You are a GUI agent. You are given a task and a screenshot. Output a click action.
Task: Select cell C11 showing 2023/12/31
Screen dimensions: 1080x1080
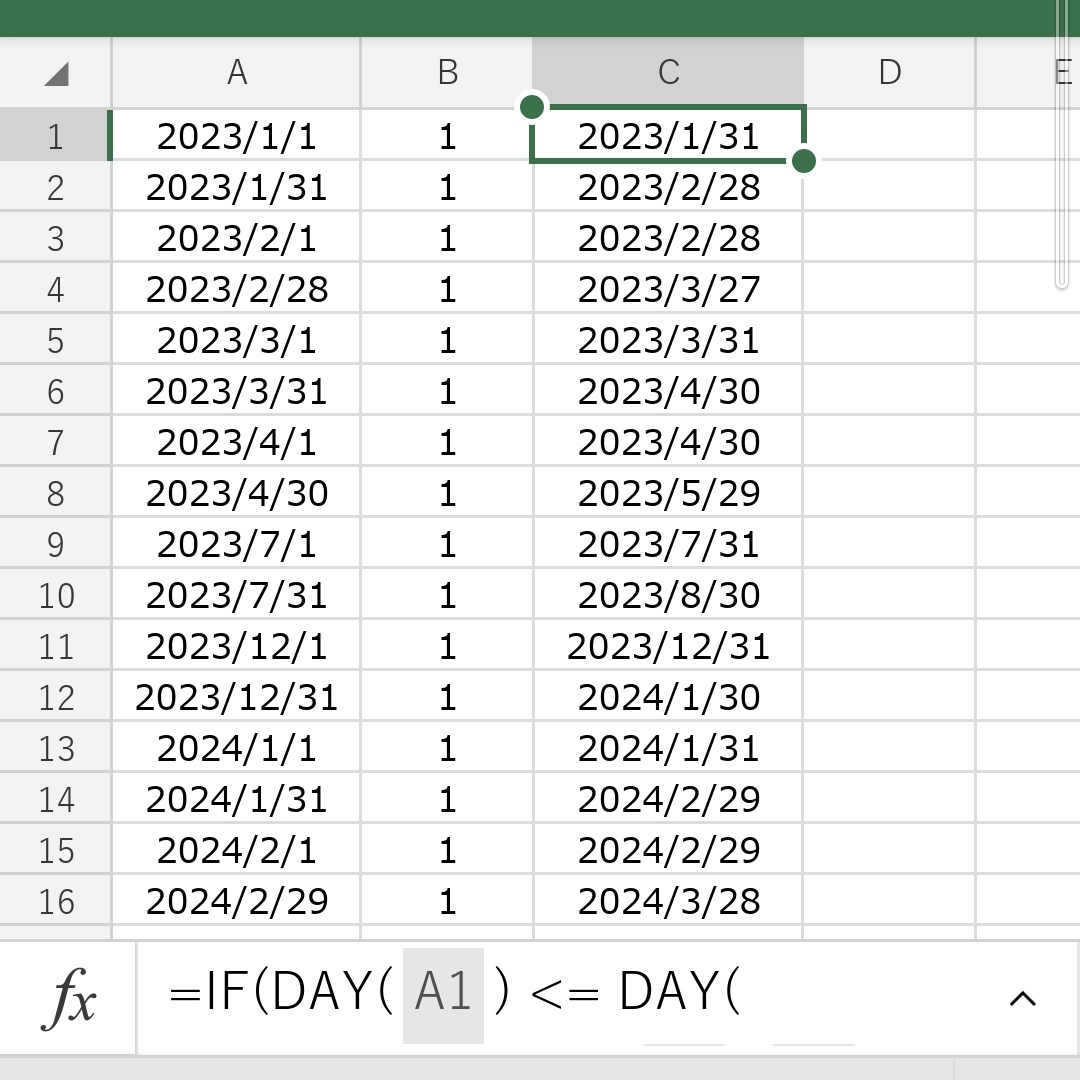[668, 646]
